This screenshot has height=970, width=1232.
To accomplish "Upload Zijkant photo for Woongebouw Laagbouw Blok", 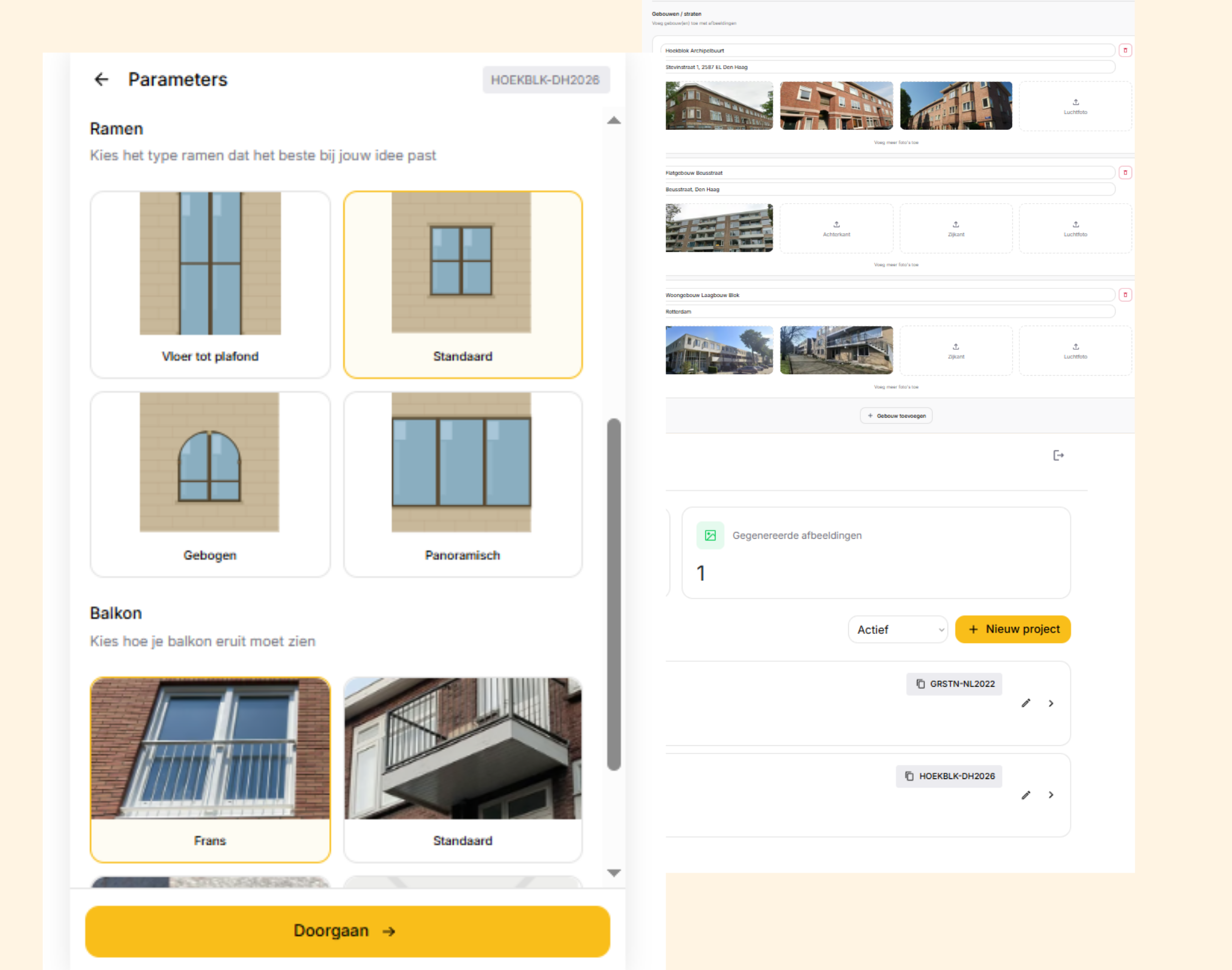I will click(x=956, y=351).
